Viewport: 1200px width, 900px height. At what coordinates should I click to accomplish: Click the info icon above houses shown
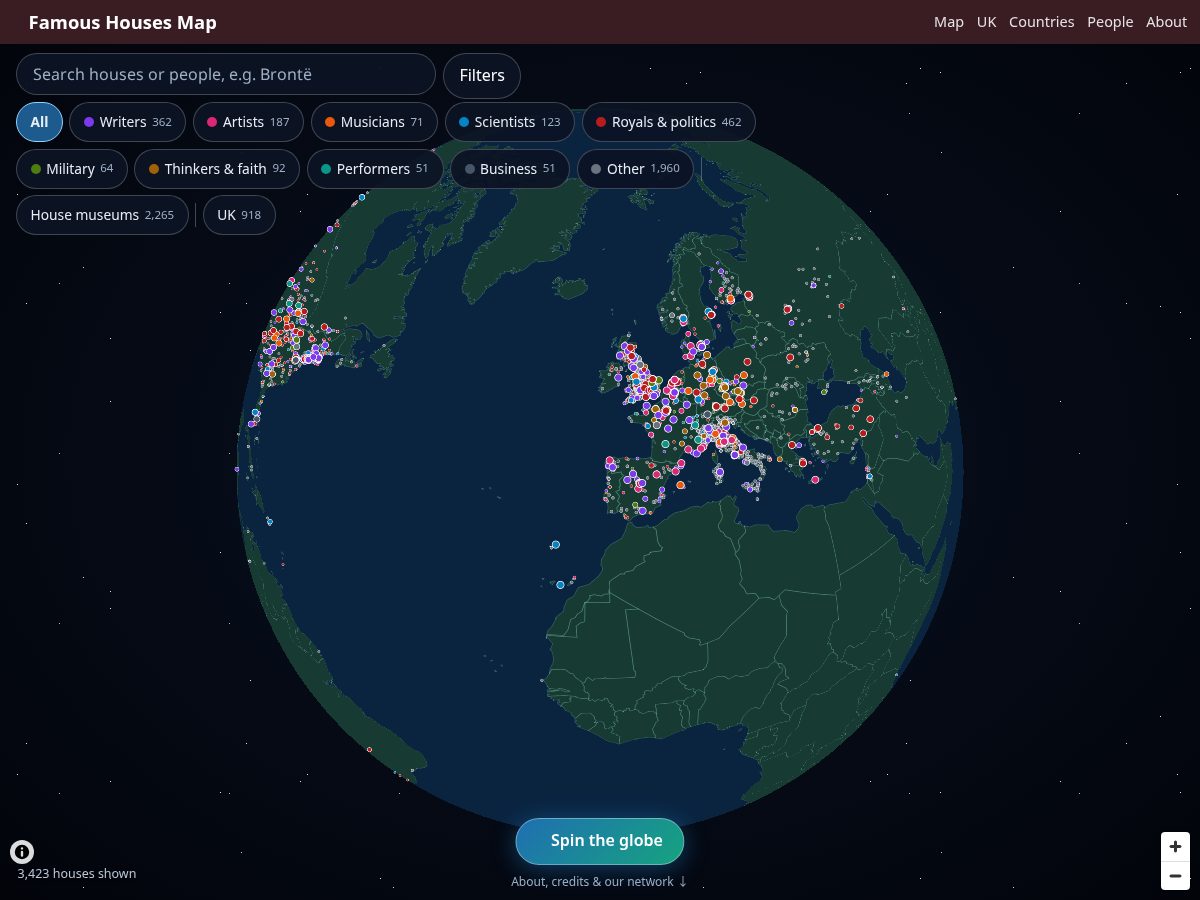coord(22,852)
